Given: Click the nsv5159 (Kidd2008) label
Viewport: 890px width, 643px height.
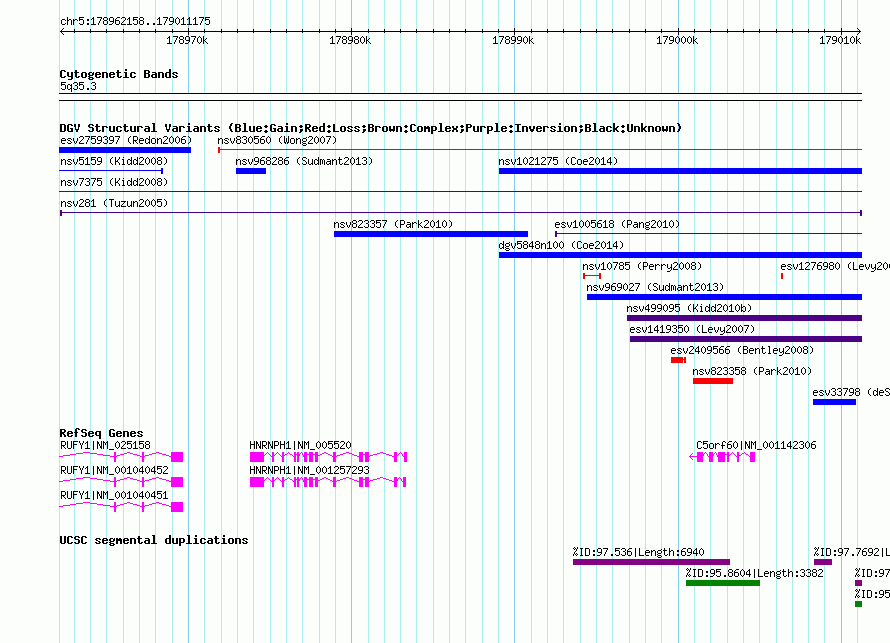Looking at the screenshot, I should click(x=114, y=161).
